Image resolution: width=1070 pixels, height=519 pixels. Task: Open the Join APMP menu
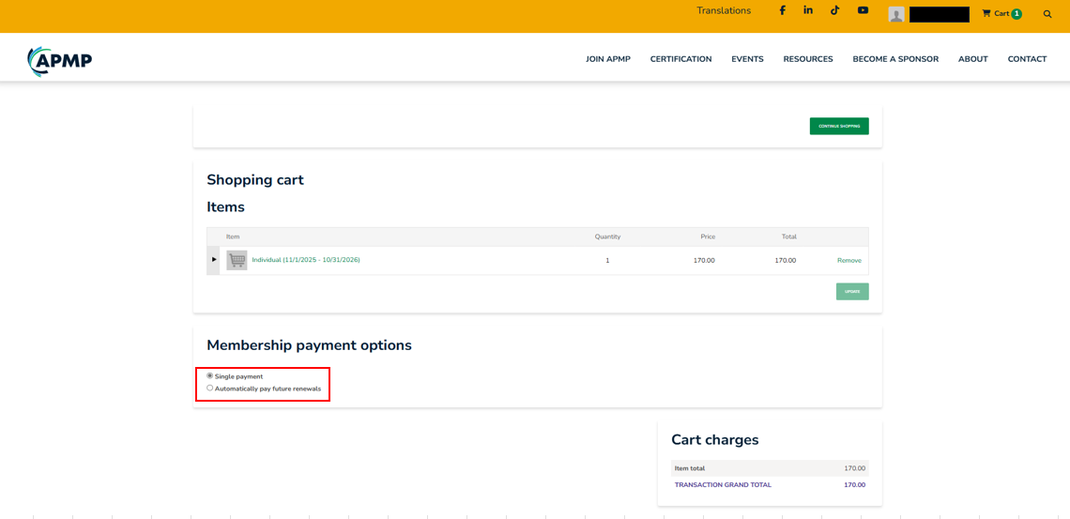click(607, 59)
